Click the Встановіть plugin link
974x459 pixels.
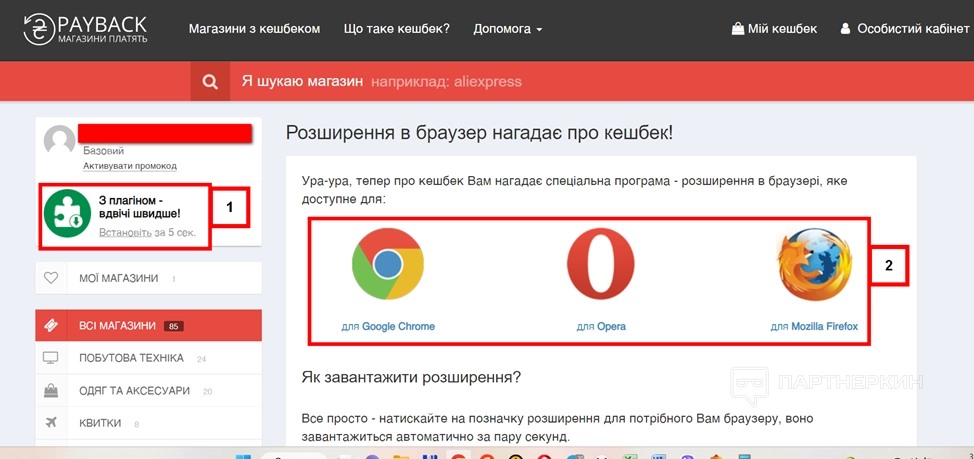(x=125, y=232)
